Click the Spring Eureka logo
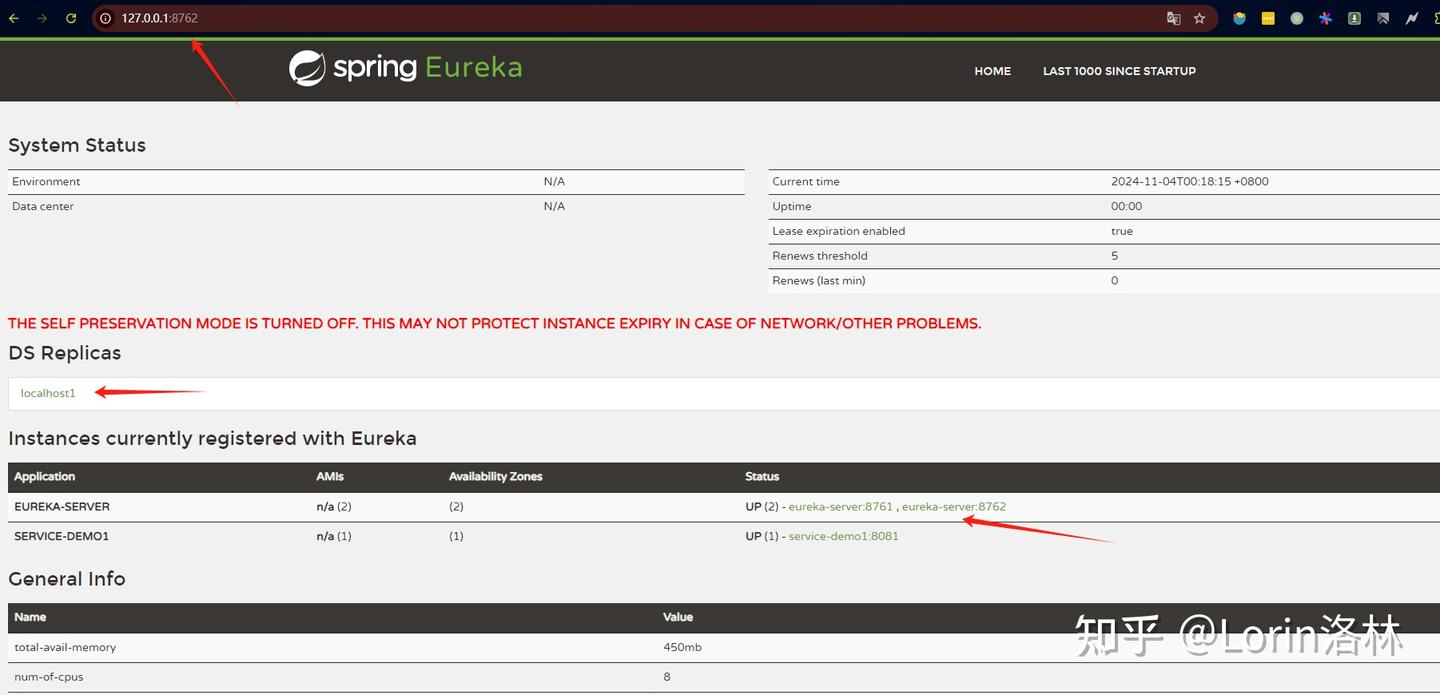The height and width of the screenshot is (695, 1440). pyautogui.click(x=404, y=68)
